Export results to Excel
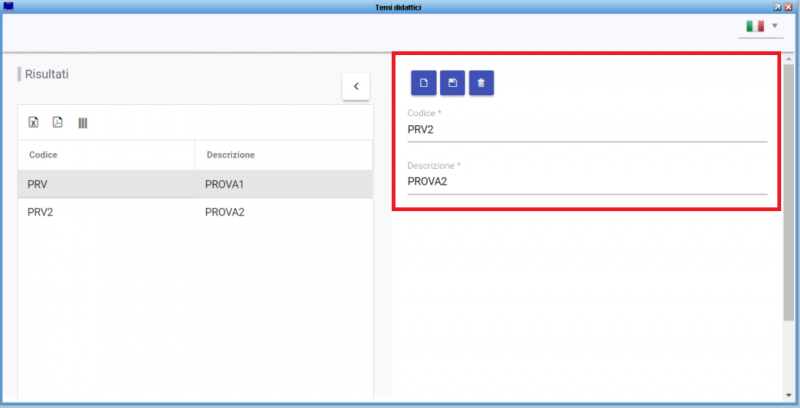Image resolution: width=800 pixels, height=408 pixels. [33, 122]
